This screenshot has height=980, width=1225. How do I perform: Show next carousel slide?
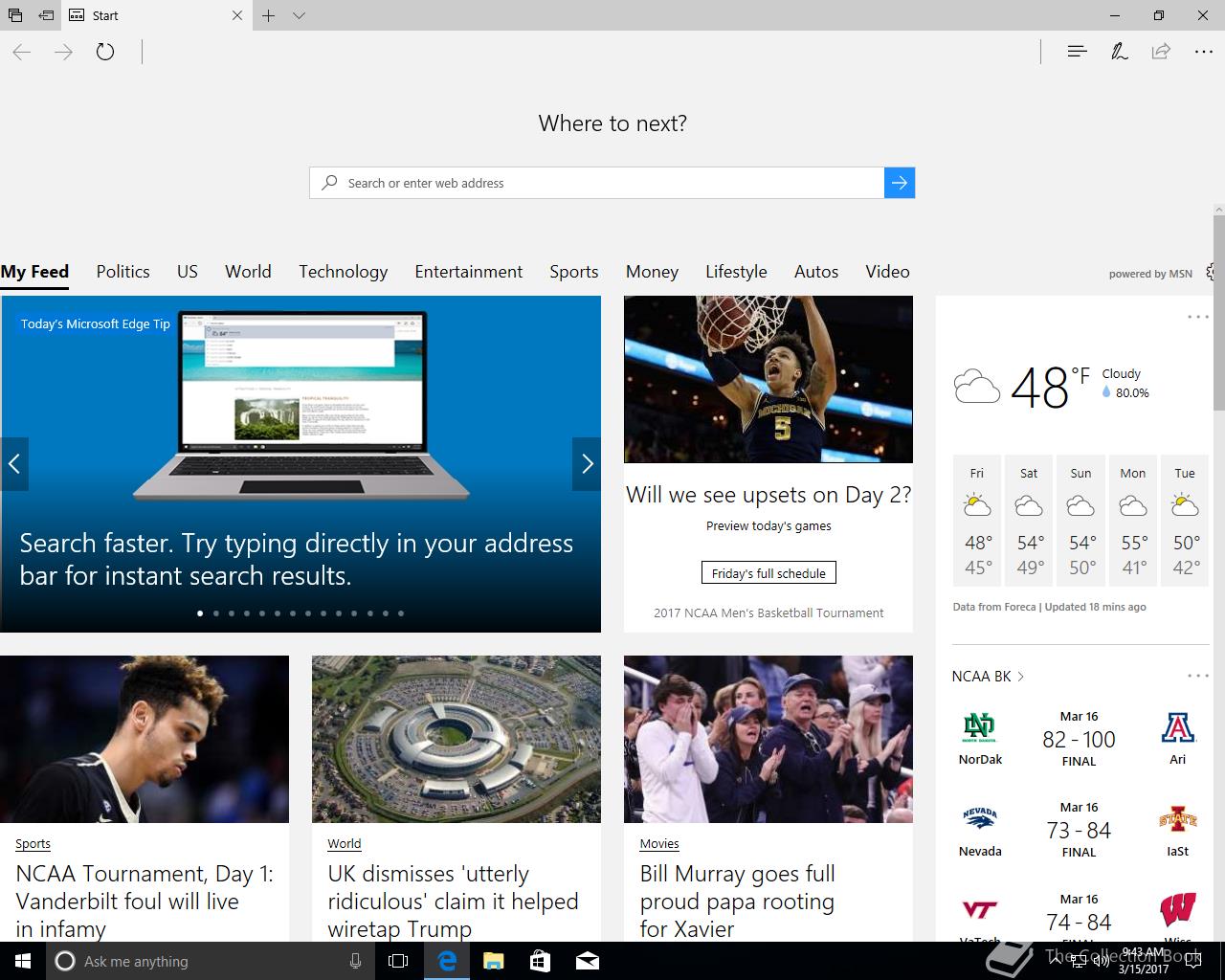[x=587, y=464]
